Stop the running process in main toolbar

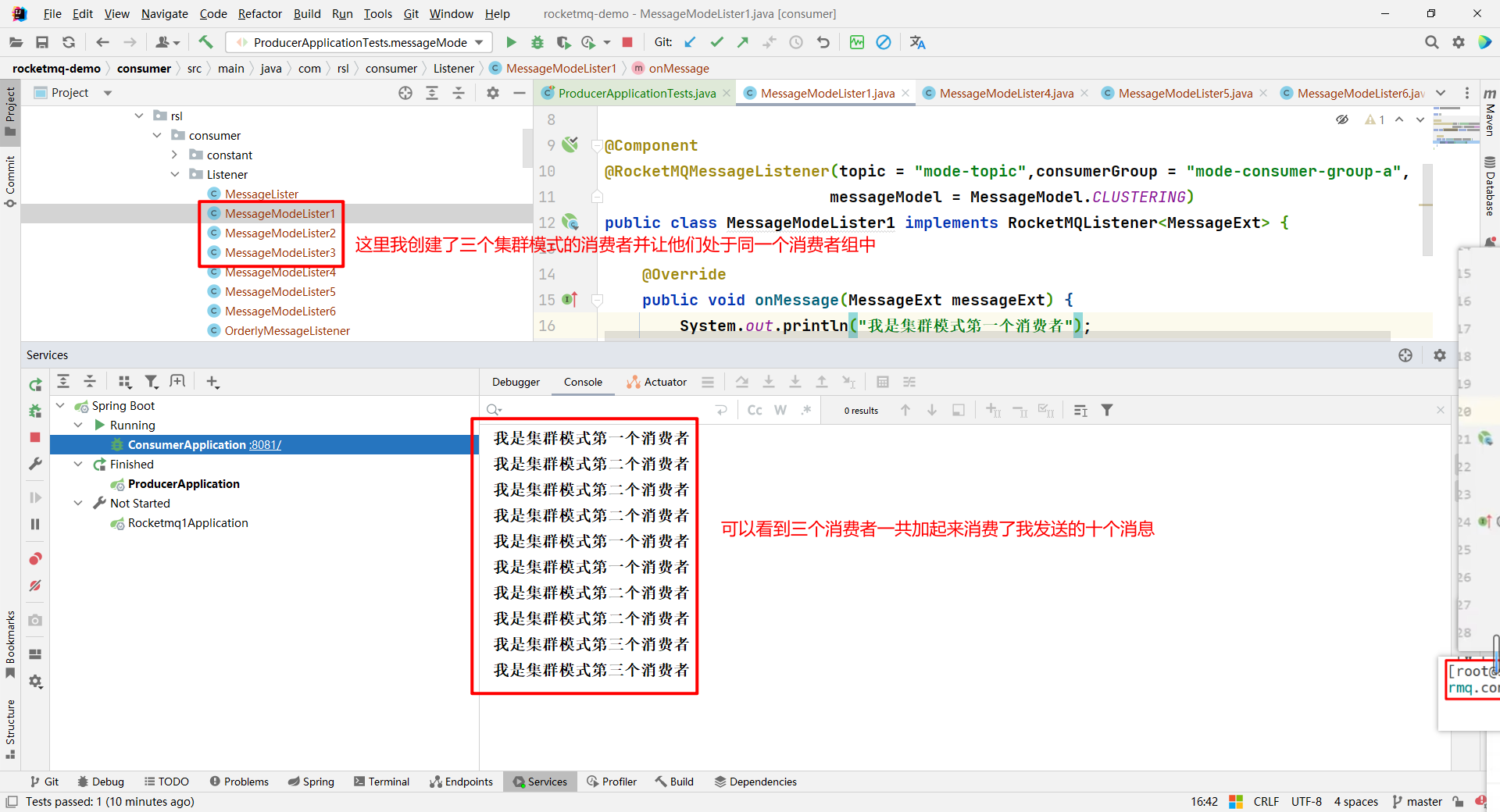(x=627, y=42)
